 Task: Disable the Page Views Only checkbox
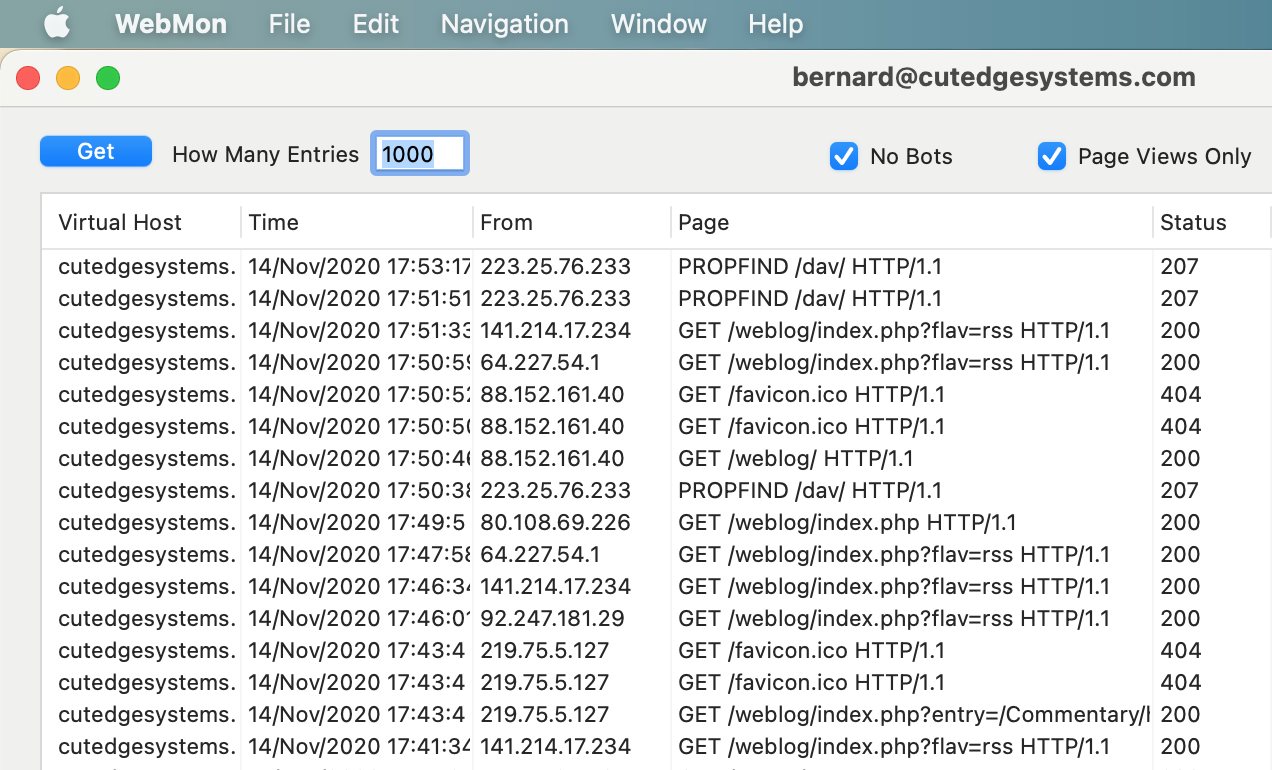click(1052, 156)
